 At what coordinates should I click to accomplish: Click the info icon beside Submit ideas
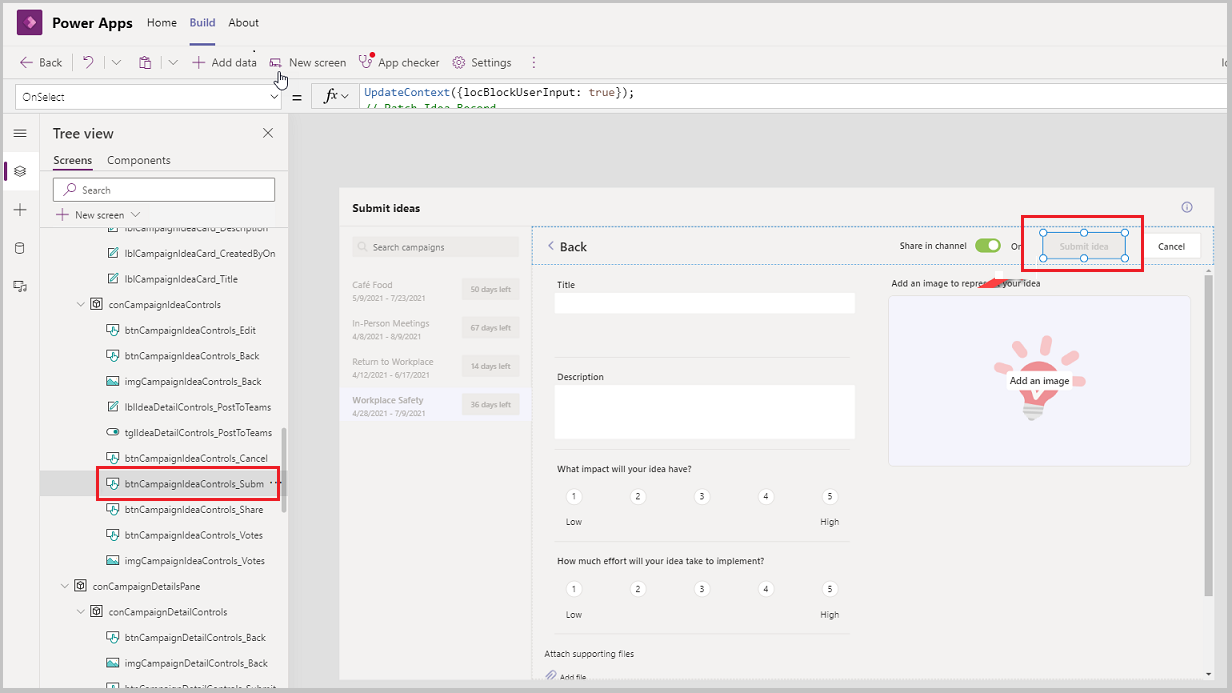1187,208
